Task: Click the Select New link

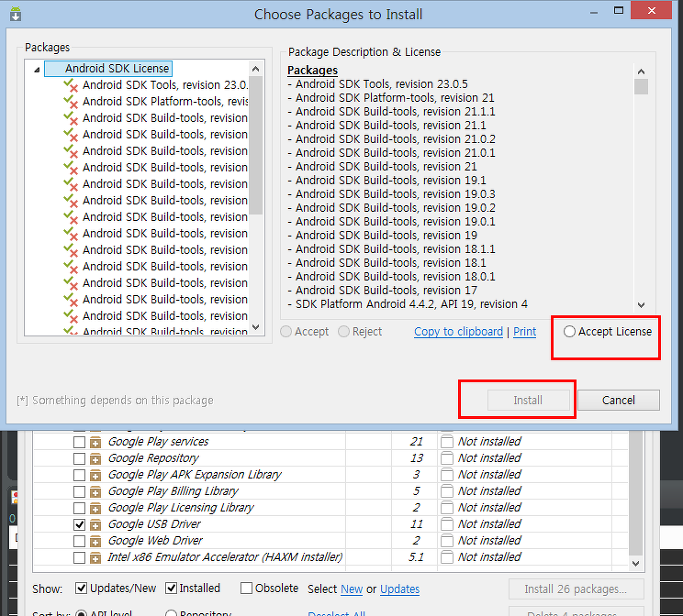Action: pos(352,589)
